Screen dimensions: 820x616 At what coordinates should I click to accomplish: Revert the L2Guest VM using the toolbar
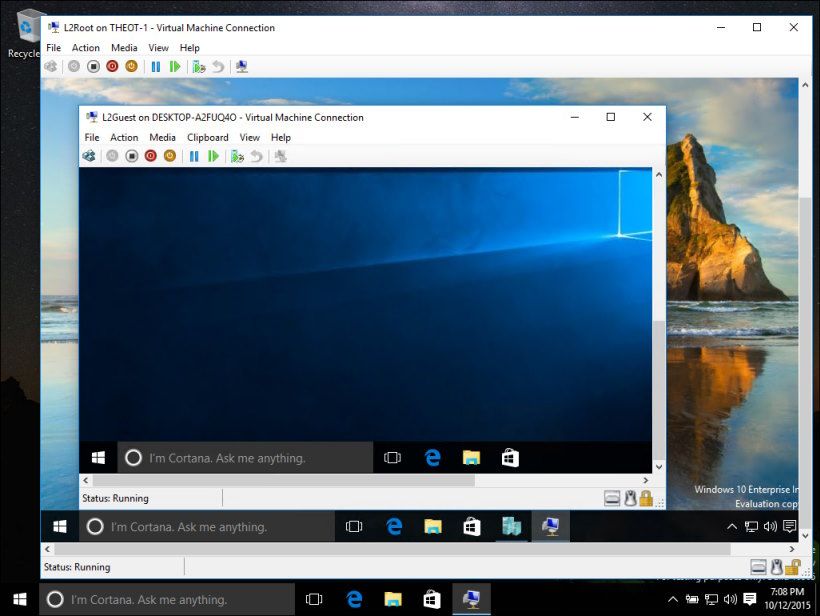pyautogui.click(x=258, y=156)
